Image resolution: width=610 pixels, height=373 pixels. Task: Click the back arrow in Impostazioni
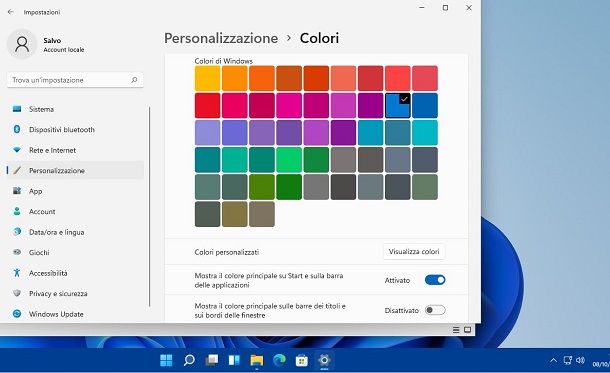(11, 12)
